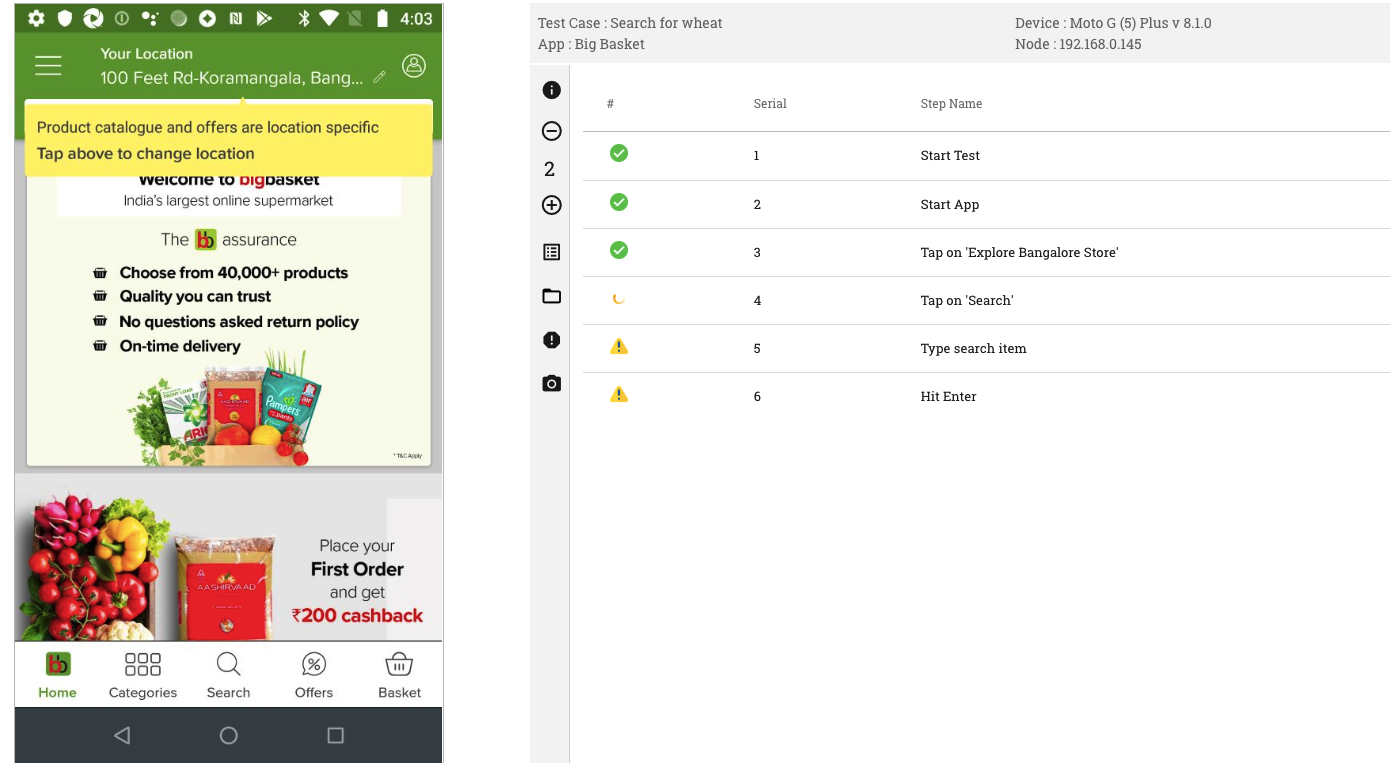Open the hamburger menu in Big Basket
Viewport: 1390px width, 763px height.
coord(48,65)
